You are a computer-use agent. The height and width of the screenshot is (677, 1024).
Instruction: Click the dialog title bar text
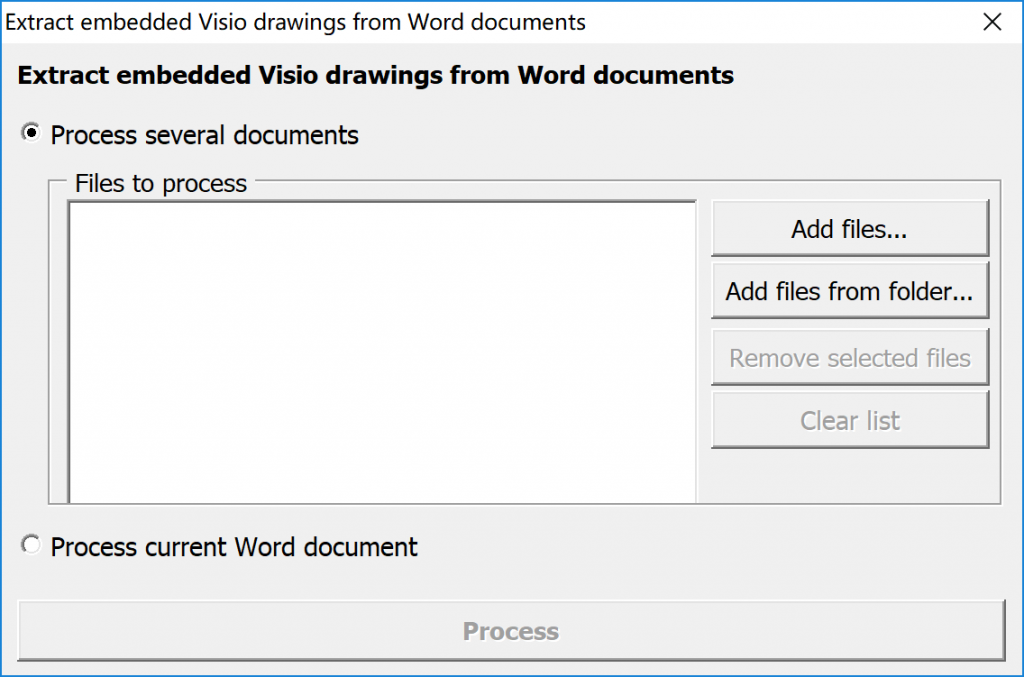tap(296, 22)
